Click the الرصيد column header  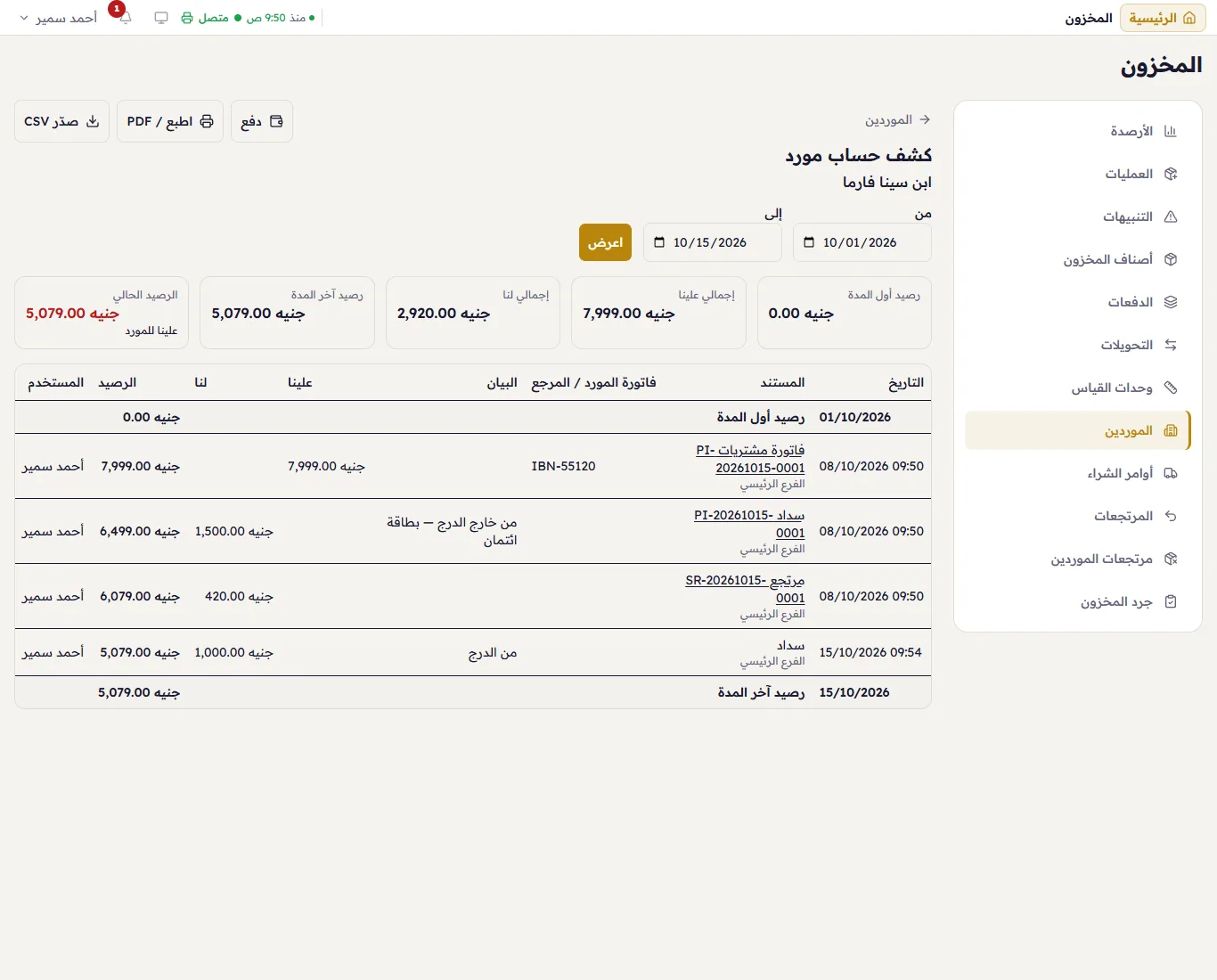click(118, 382)
